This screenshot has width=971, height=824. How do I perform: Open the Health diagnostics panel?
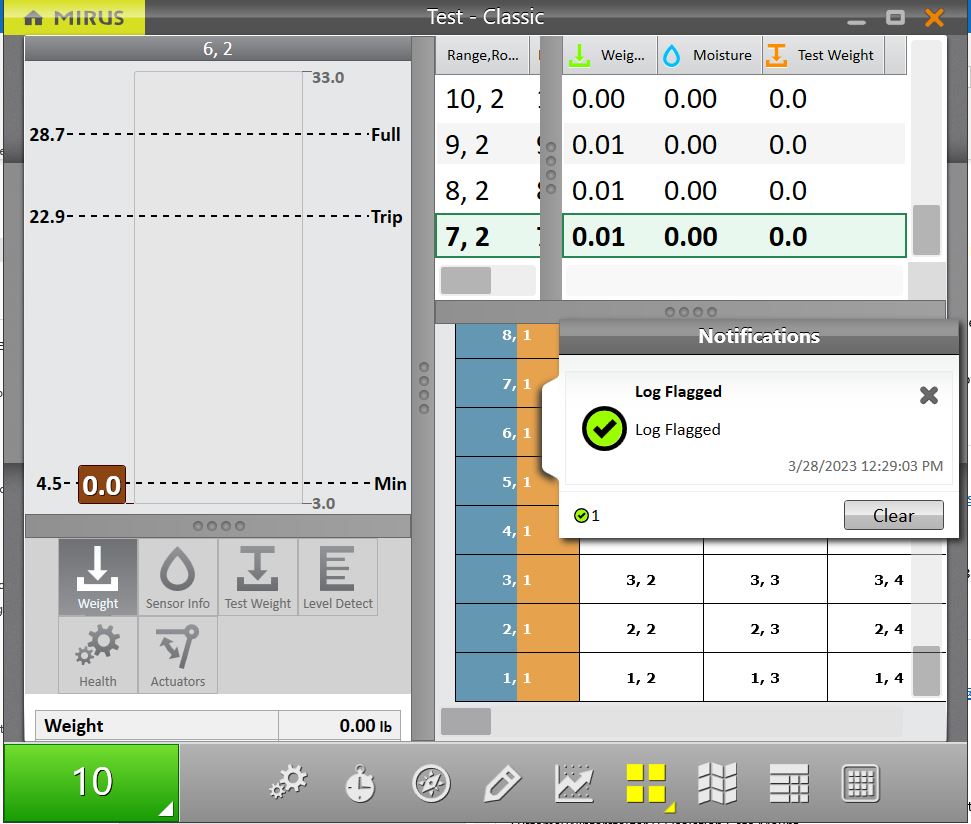[98, 655]
